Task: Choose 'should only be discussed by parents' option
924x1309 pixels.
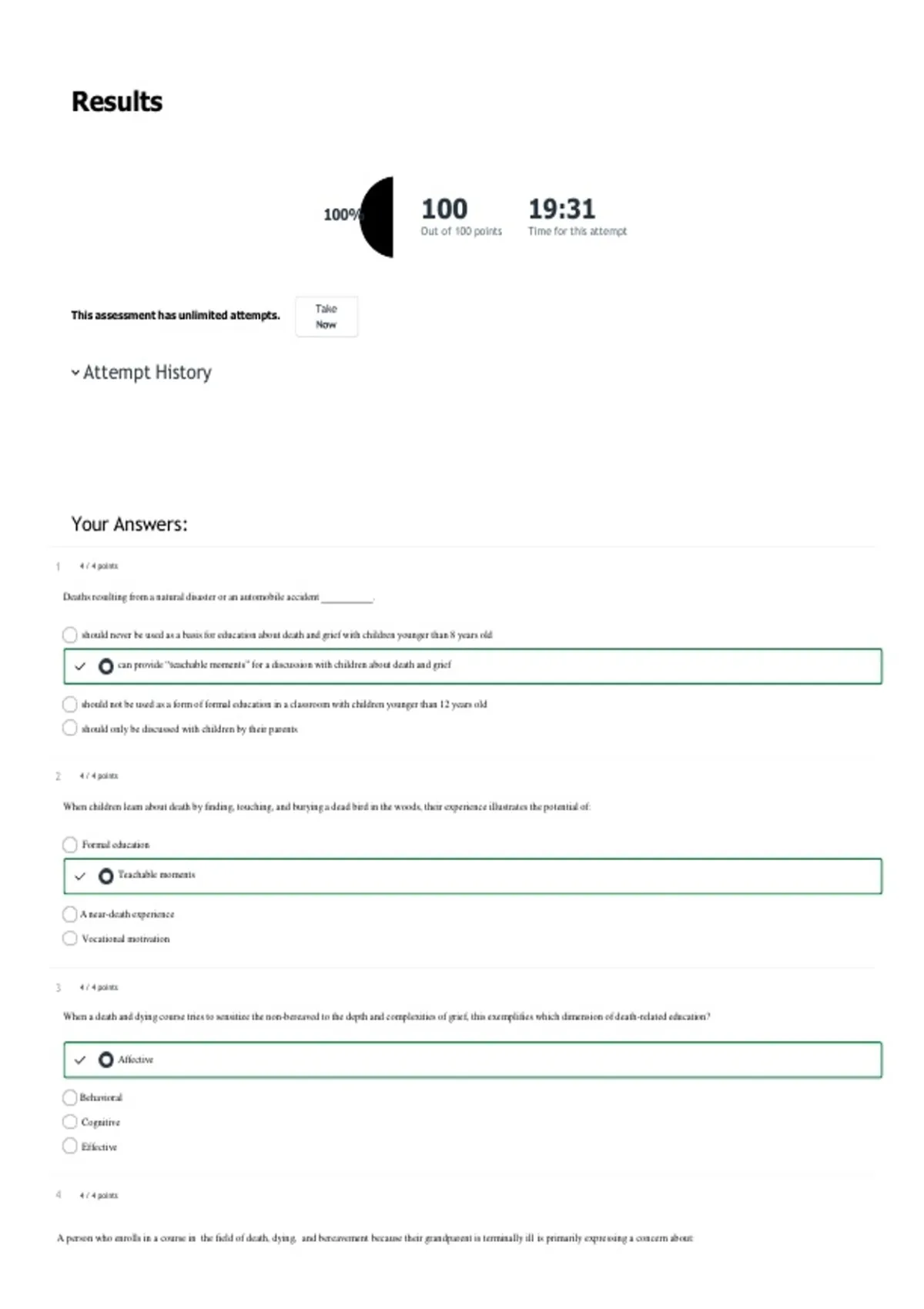Action: (x=69, y=728)
